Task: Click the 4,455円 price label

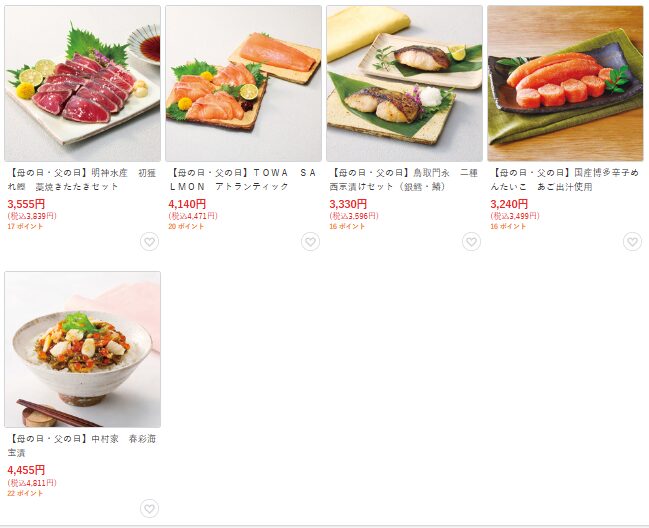Action: click(26, 470)
